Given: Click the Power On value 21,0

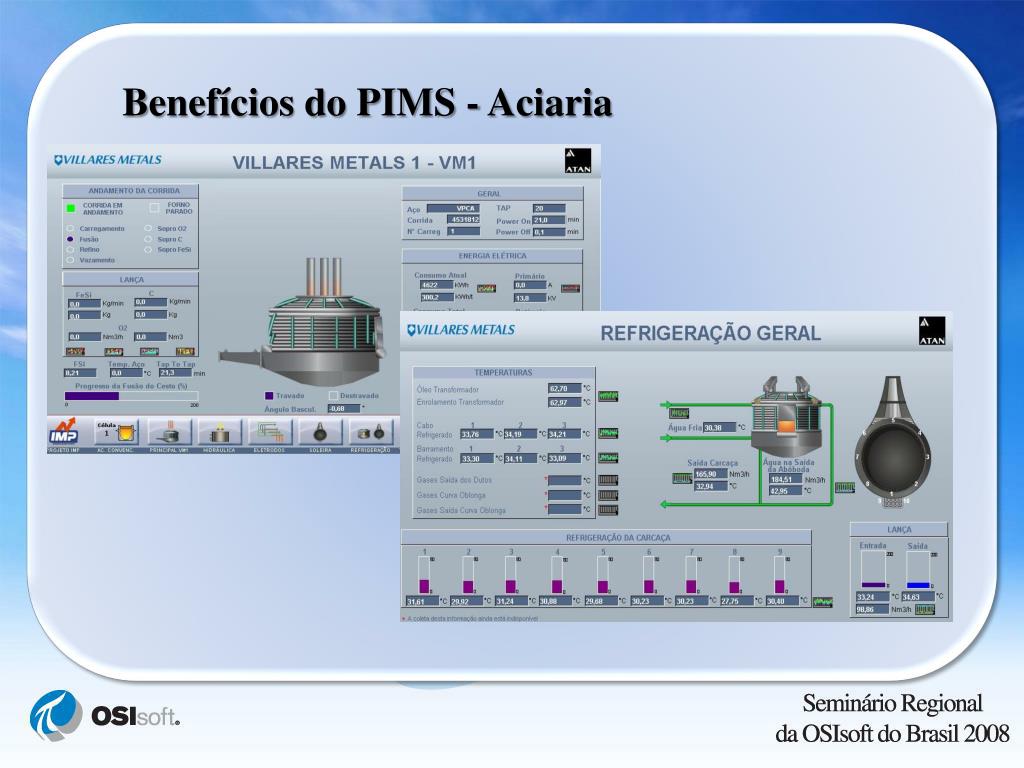Looking at the screenshot, I should 549,220.
